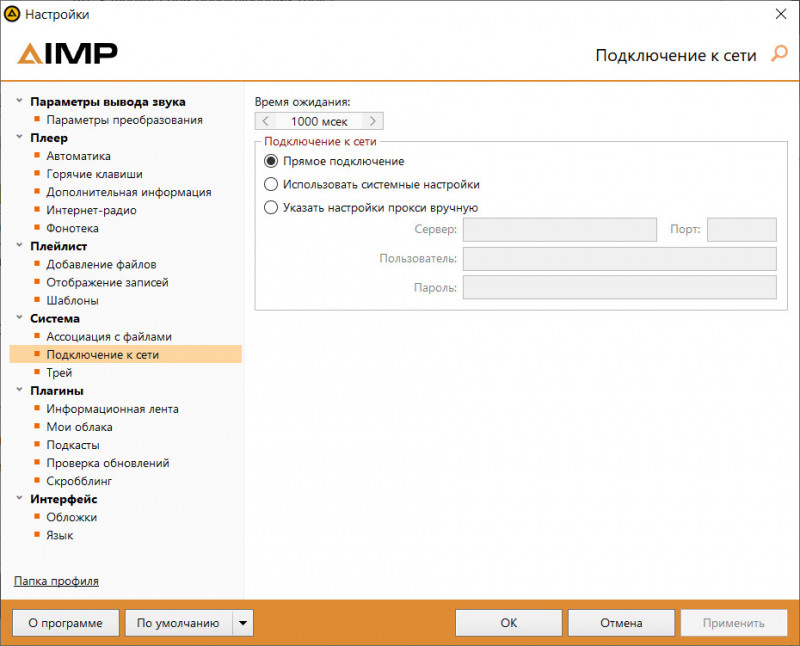Open dropdown arrow beside По умолчанию
Viewport: 800px width, 646px height.
pos(243,623)
